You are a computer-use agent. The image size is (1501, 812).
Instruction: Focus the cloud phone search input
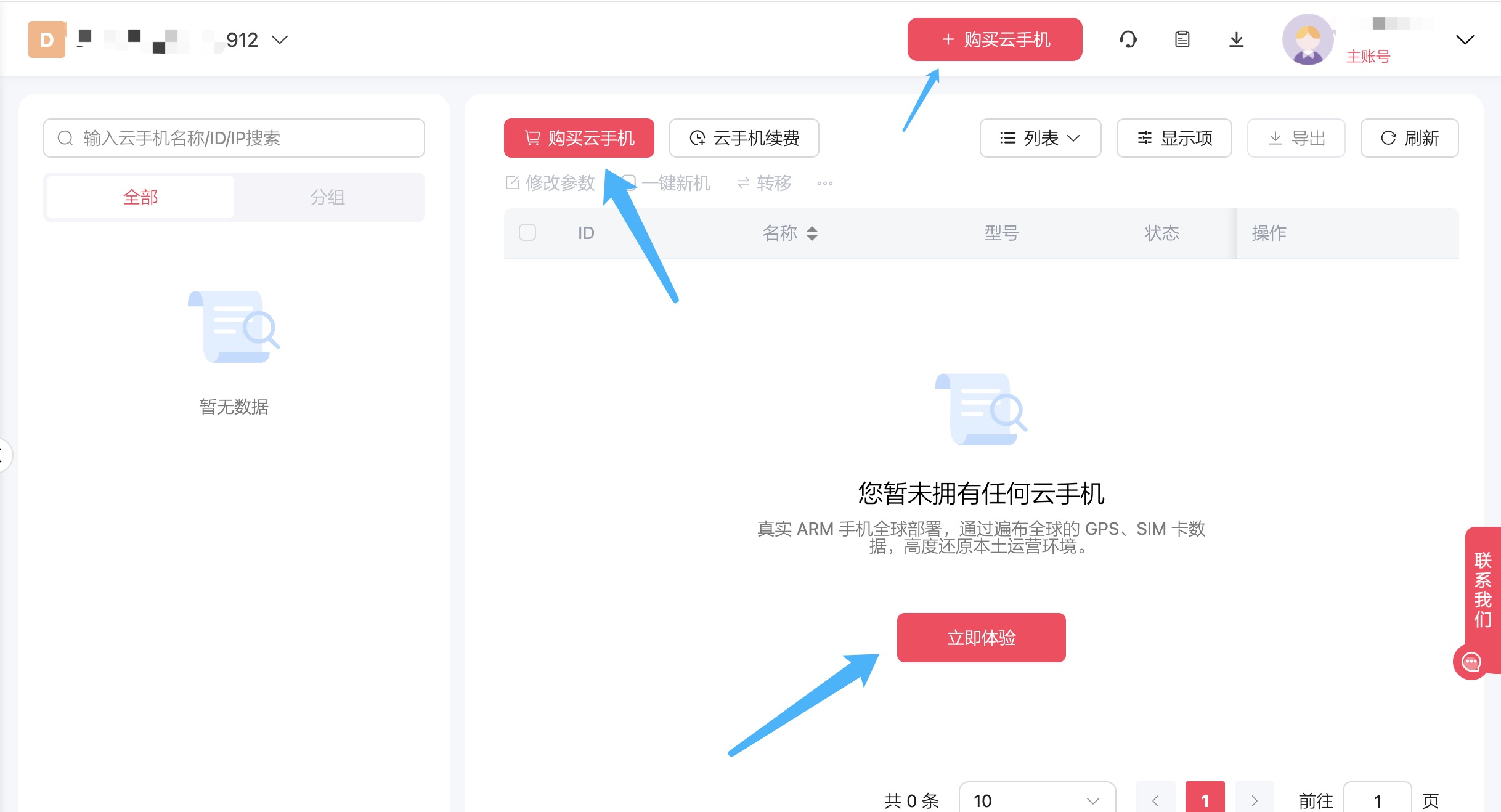(x=234, y=138)
